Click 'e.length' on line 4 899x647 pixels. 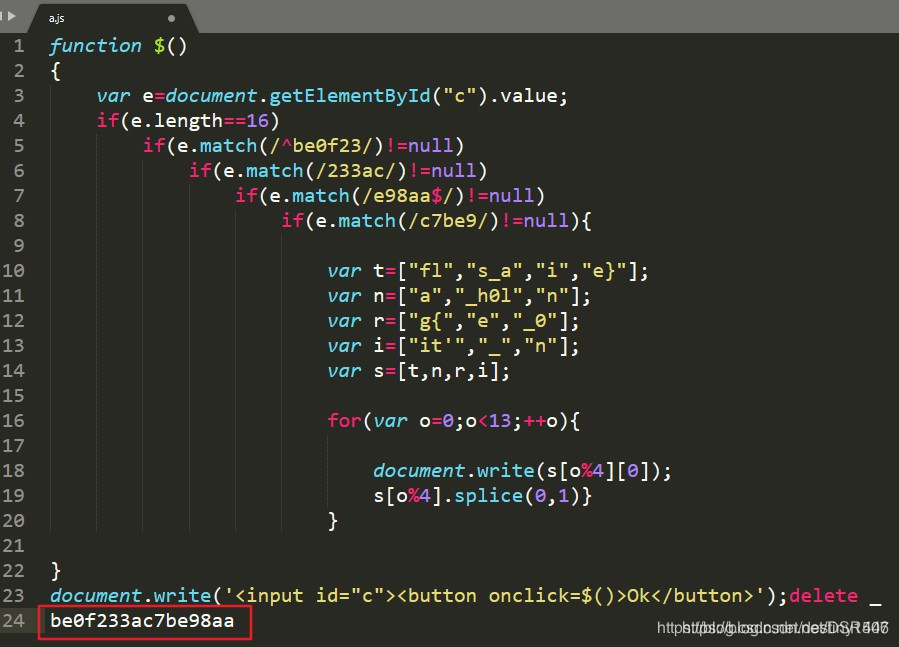tap(177, 121)
